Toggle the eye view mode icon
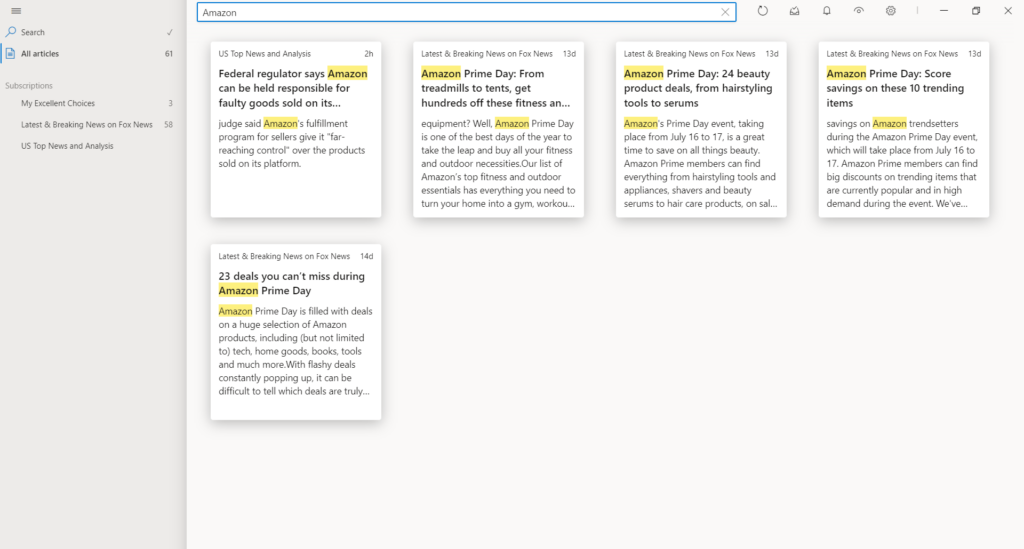 (x=858, y=11)
